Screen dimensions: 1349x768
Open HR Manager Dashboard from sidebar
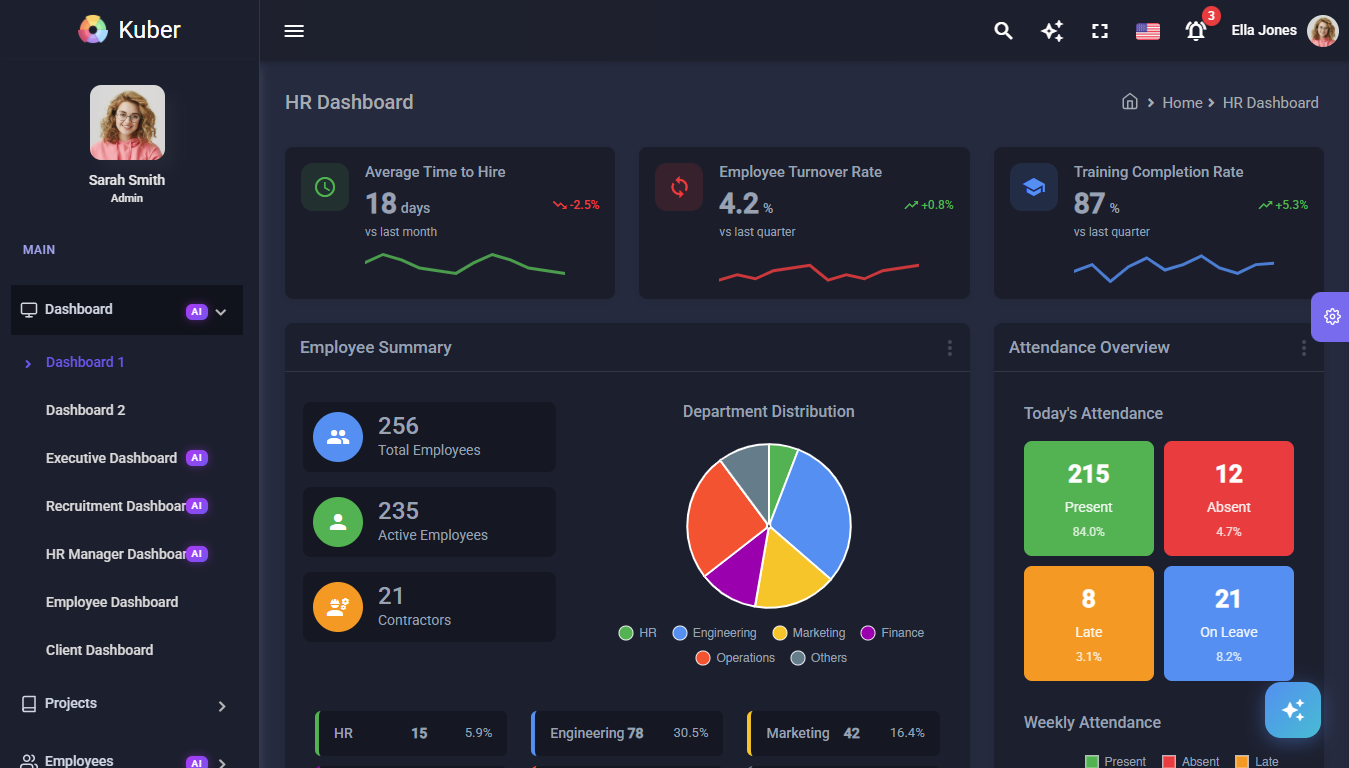tap(116, 554)
